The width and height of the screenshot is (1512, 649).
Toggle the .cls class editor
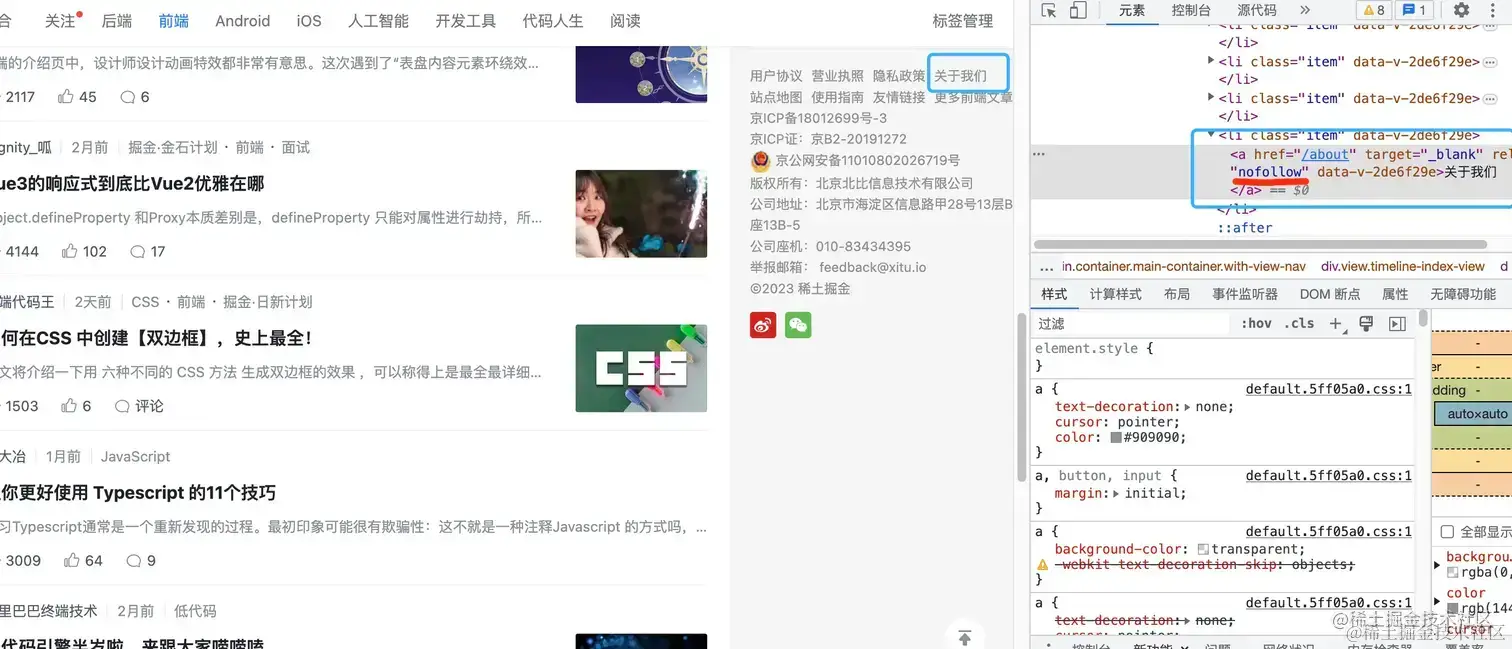(1299, 323)
